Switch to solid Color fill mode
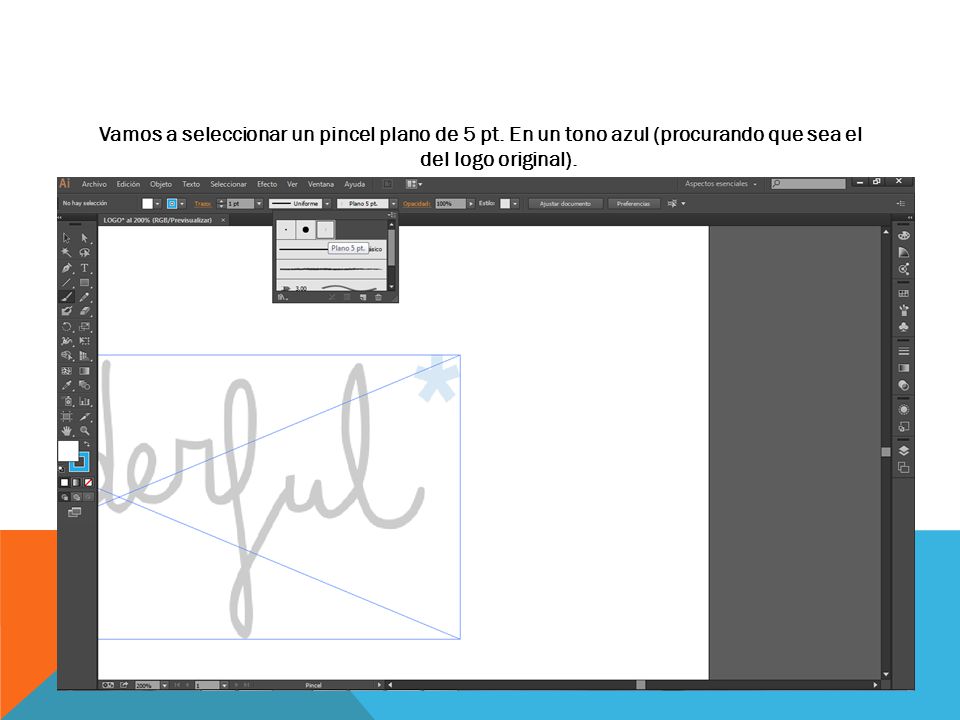 click(64, 482)
